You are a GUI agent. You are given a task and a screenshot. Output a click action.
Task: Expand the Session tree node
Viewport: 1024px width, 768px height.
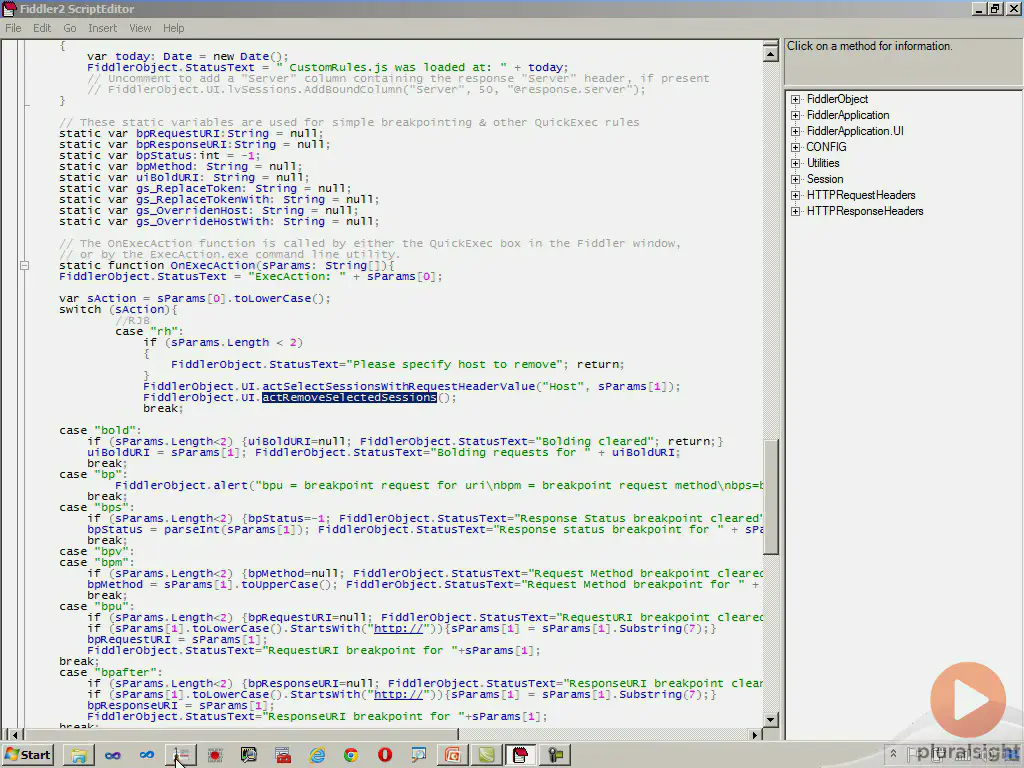pyautogui.click(x=795, y=179)
